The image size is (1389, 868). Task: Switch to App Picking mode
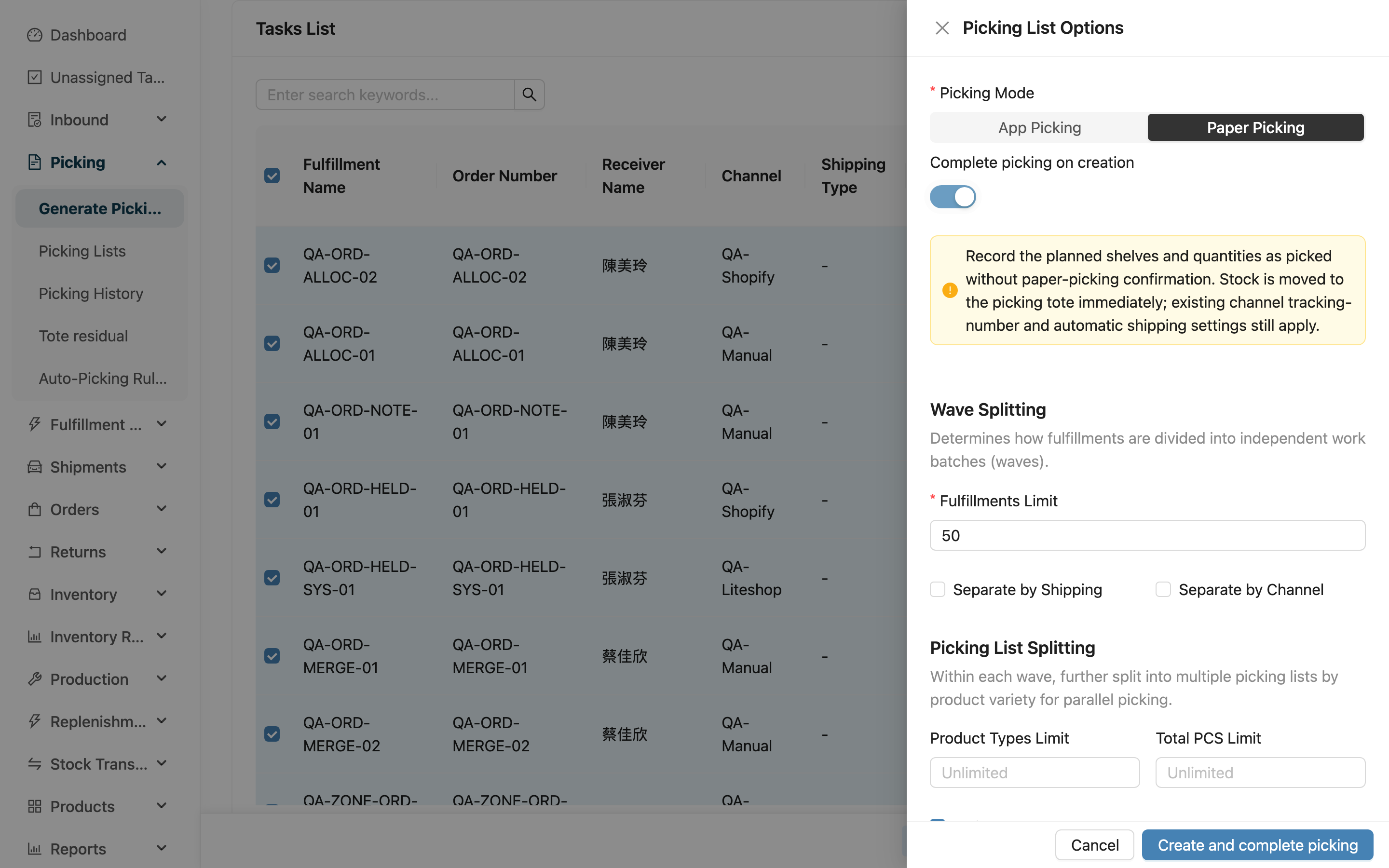(x=1039, y=127)
